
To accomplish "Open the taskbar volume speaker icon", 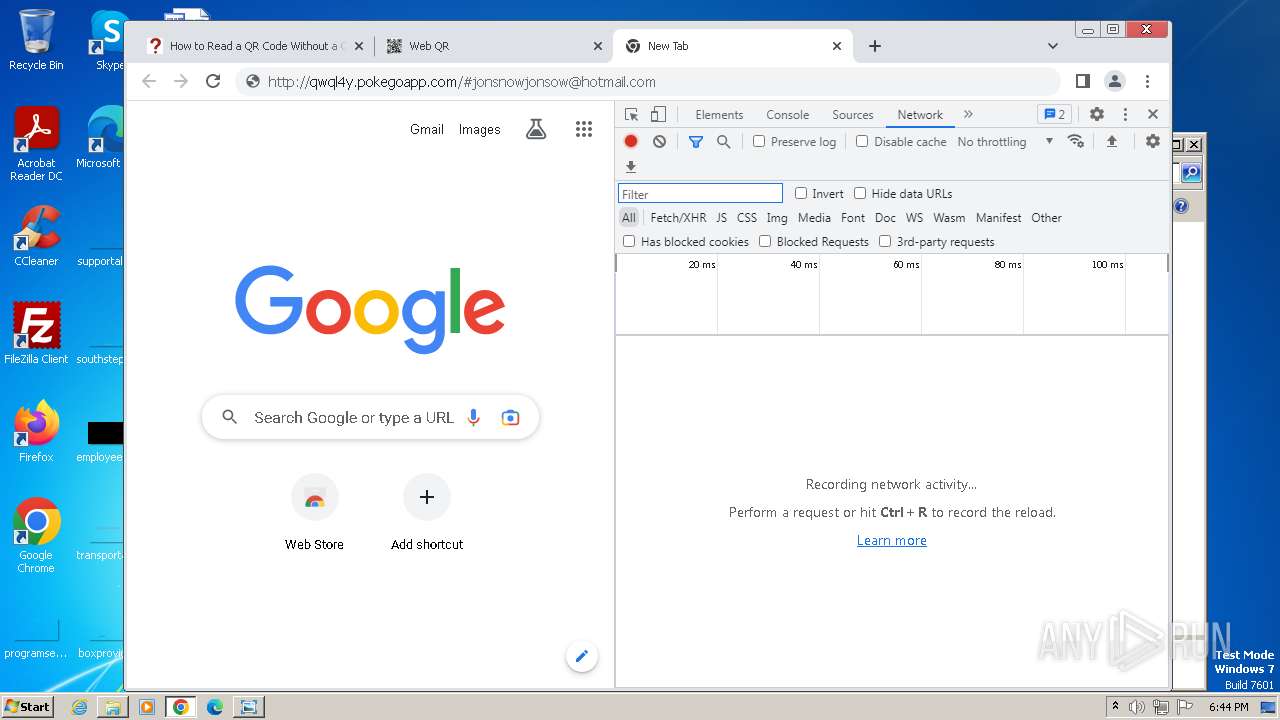I will pos(1137,706).
